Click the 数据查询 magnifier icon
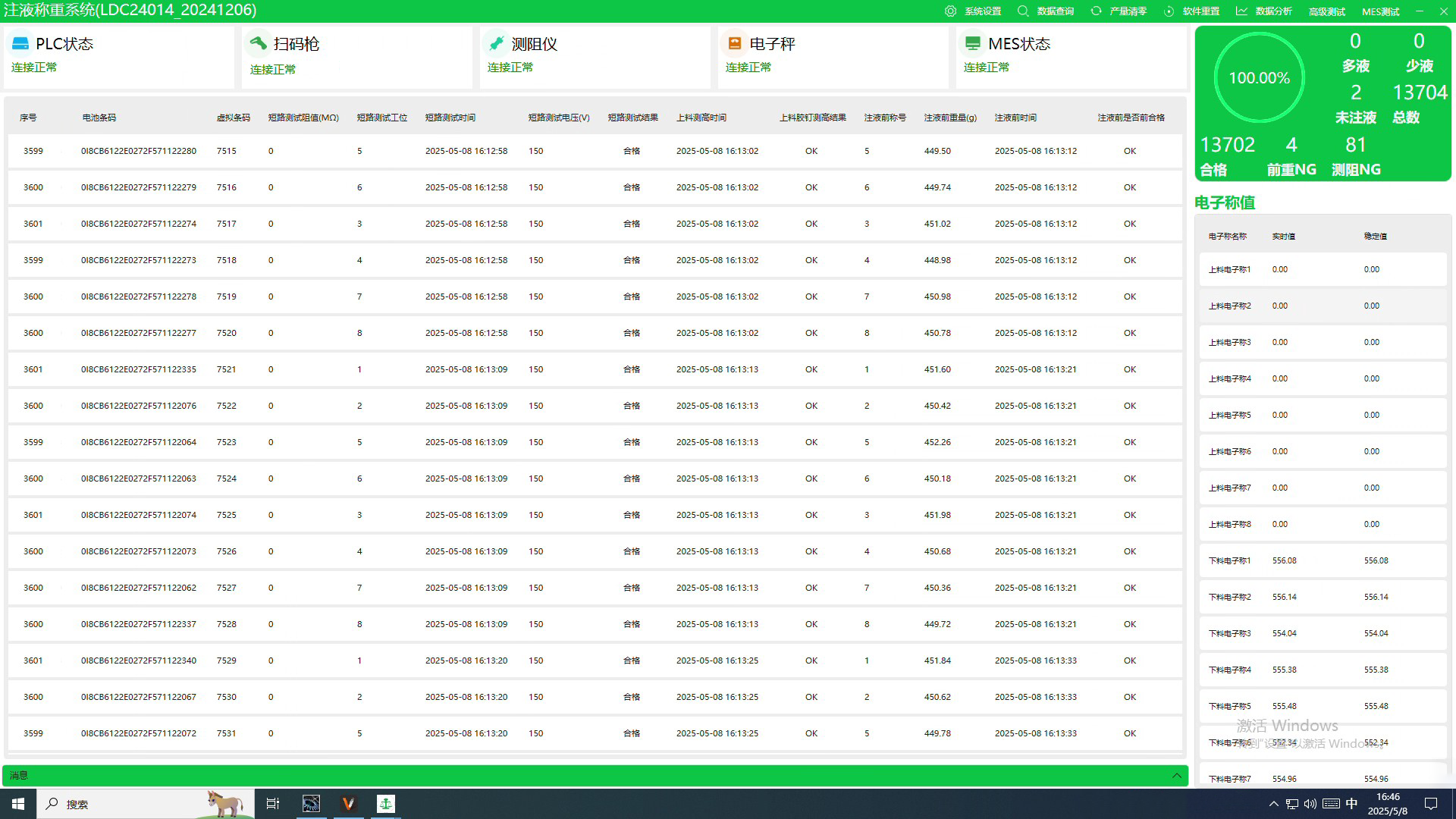This screenshot has height=819, width=1456. [1023, 11]
